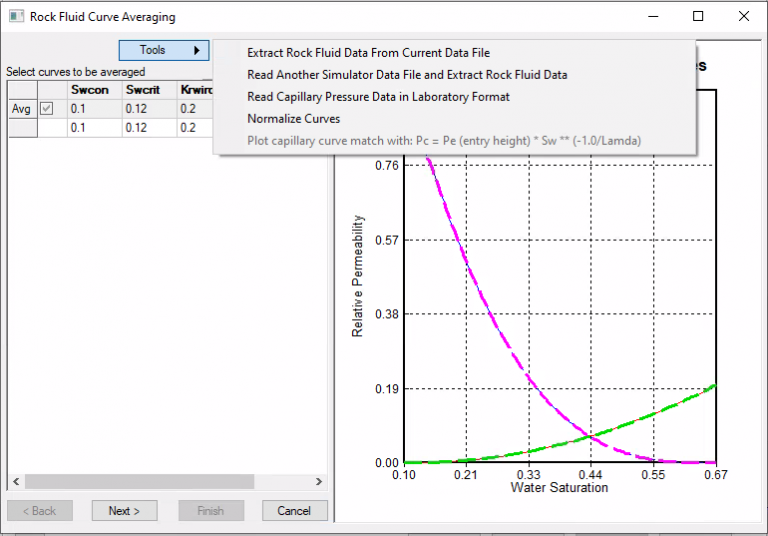Click the right scroll arrow of the table

pyautogui.click(x=319, y=482)
